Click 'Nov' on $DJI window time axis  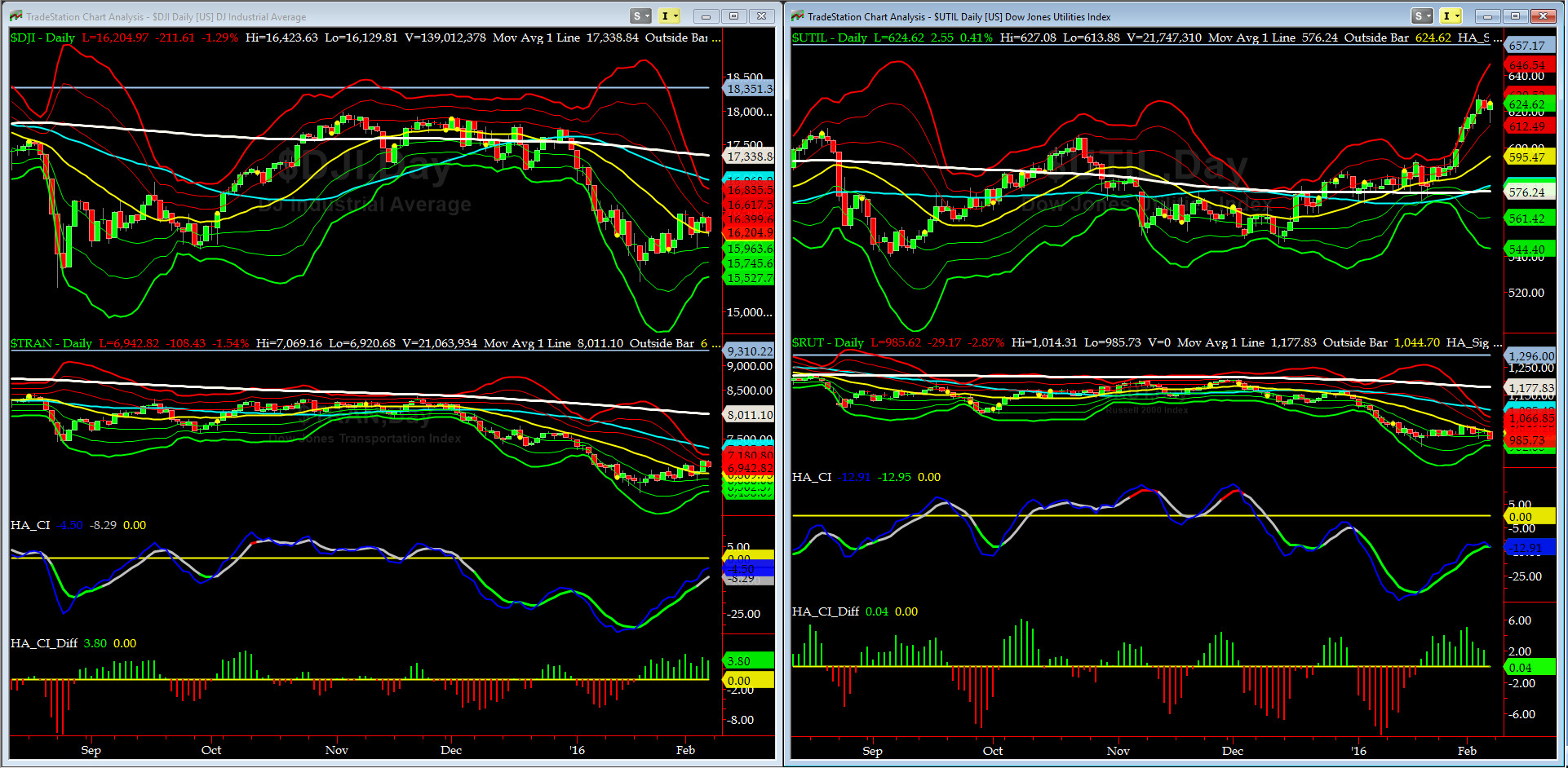(x=336, y=750)
